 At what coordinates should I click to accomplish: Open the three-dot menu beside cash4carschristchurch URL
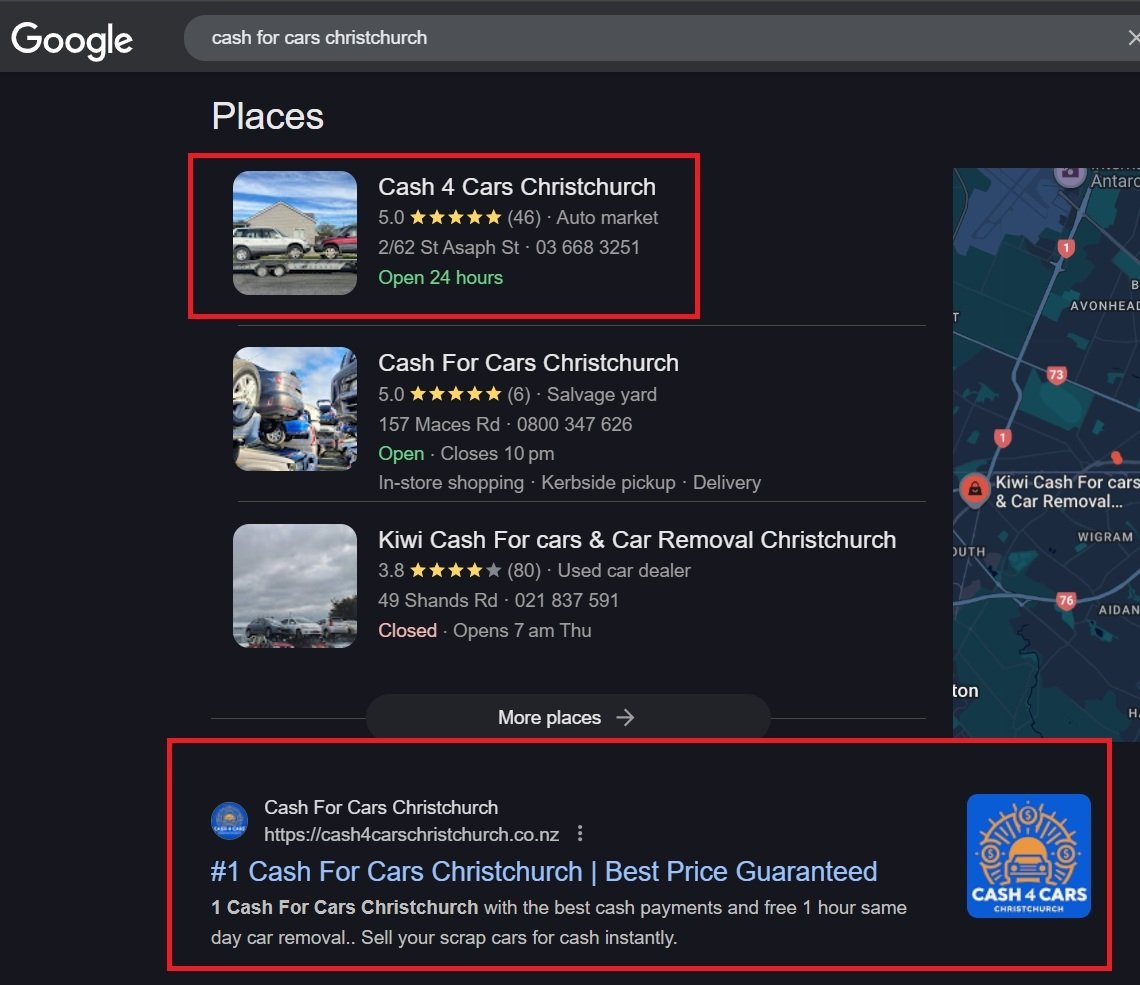tap(580, 834)
